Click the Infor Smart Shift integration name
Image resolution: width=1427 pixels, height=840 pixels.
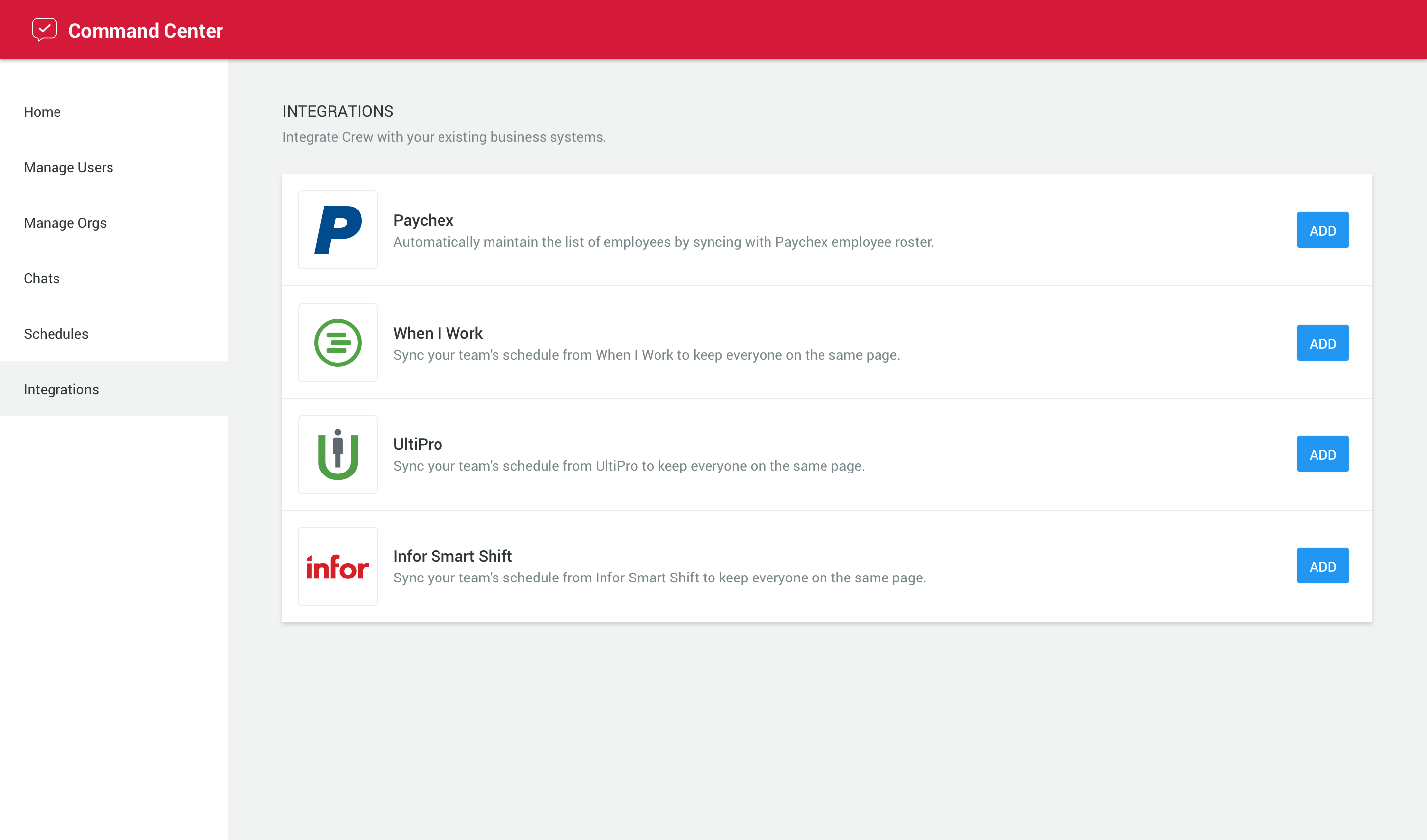pyautogui.click(x=452, y=556)
